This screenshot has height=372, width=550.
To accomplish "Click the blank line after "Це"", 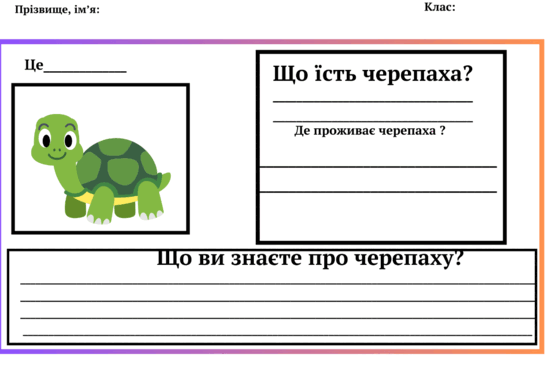I will click(85, 71).
